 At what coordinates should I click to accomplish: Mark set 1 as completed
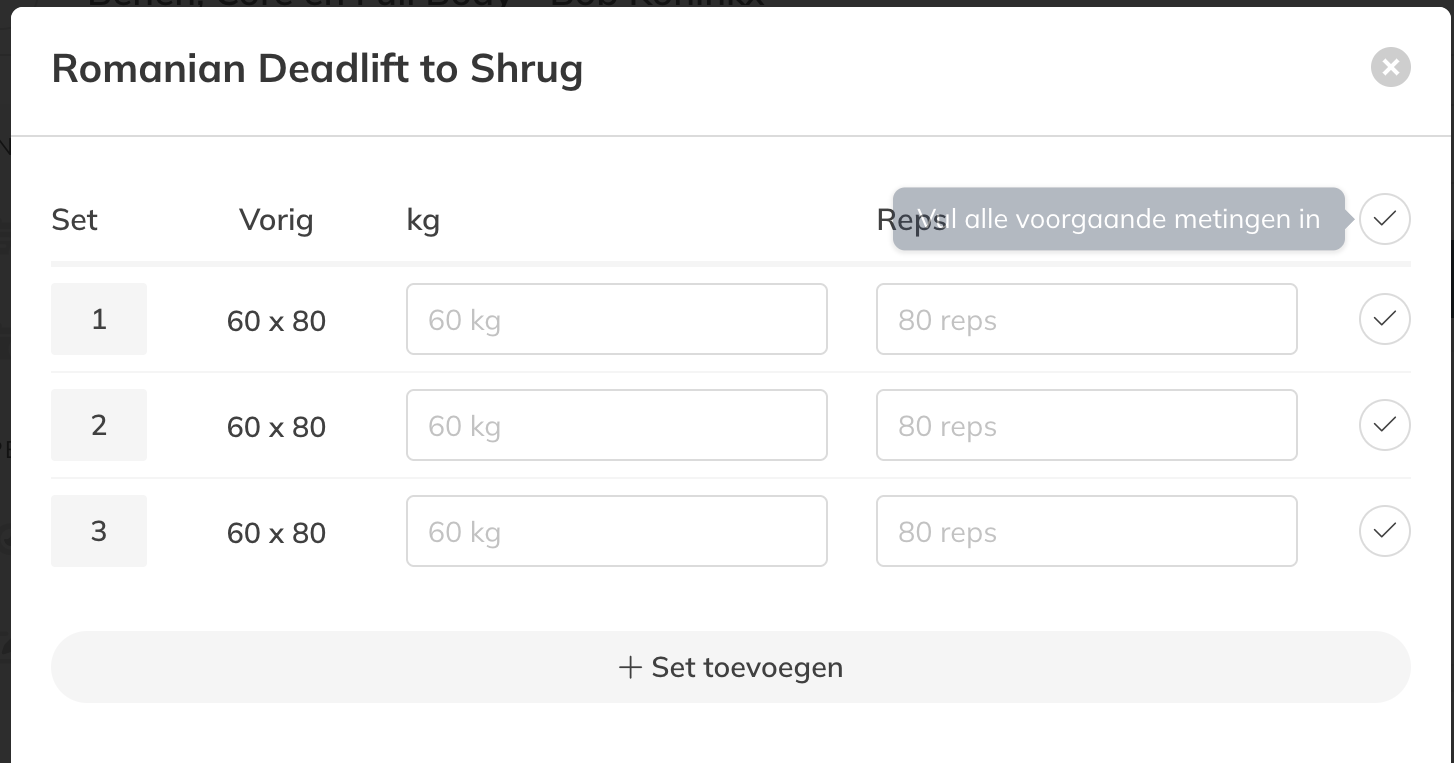1384,319
